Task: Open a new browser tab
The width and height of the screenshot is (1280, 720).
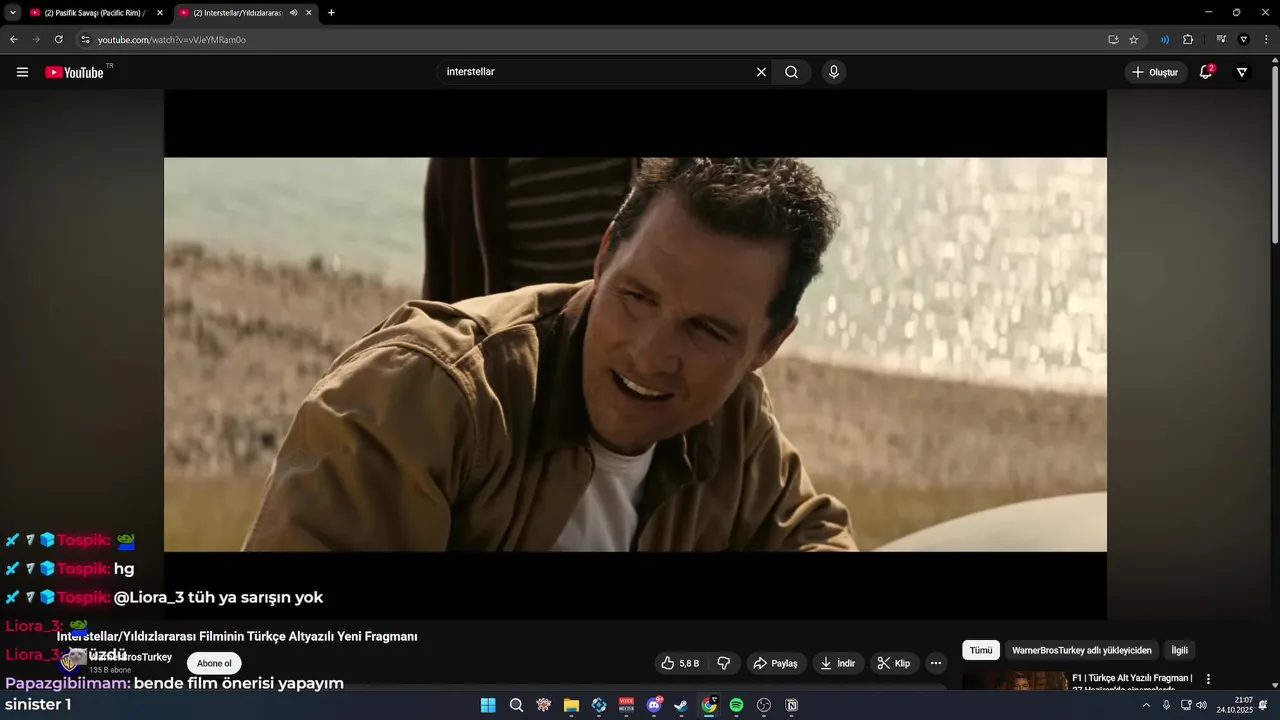Action: [331, 13]
